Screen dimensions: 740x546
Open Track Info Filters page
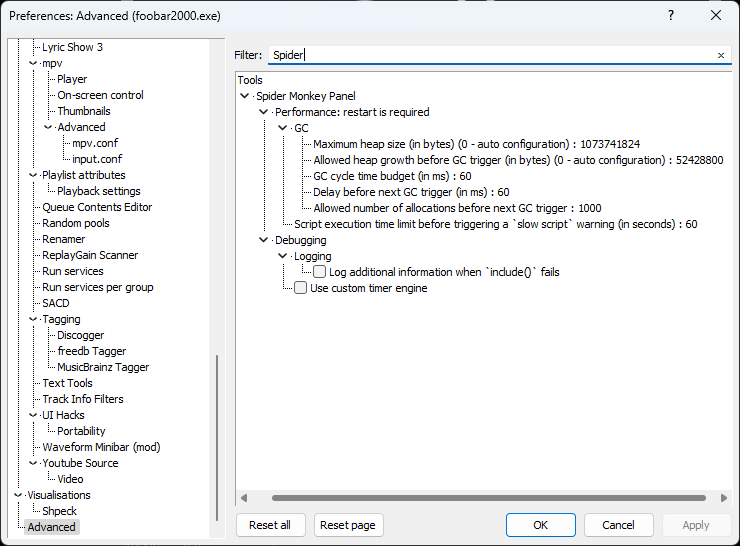[x=83, y=399]
